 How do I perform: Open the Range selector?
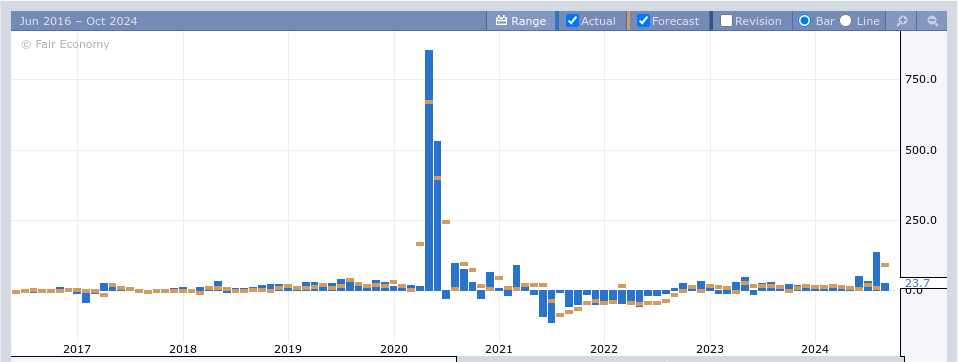(521, 21)
